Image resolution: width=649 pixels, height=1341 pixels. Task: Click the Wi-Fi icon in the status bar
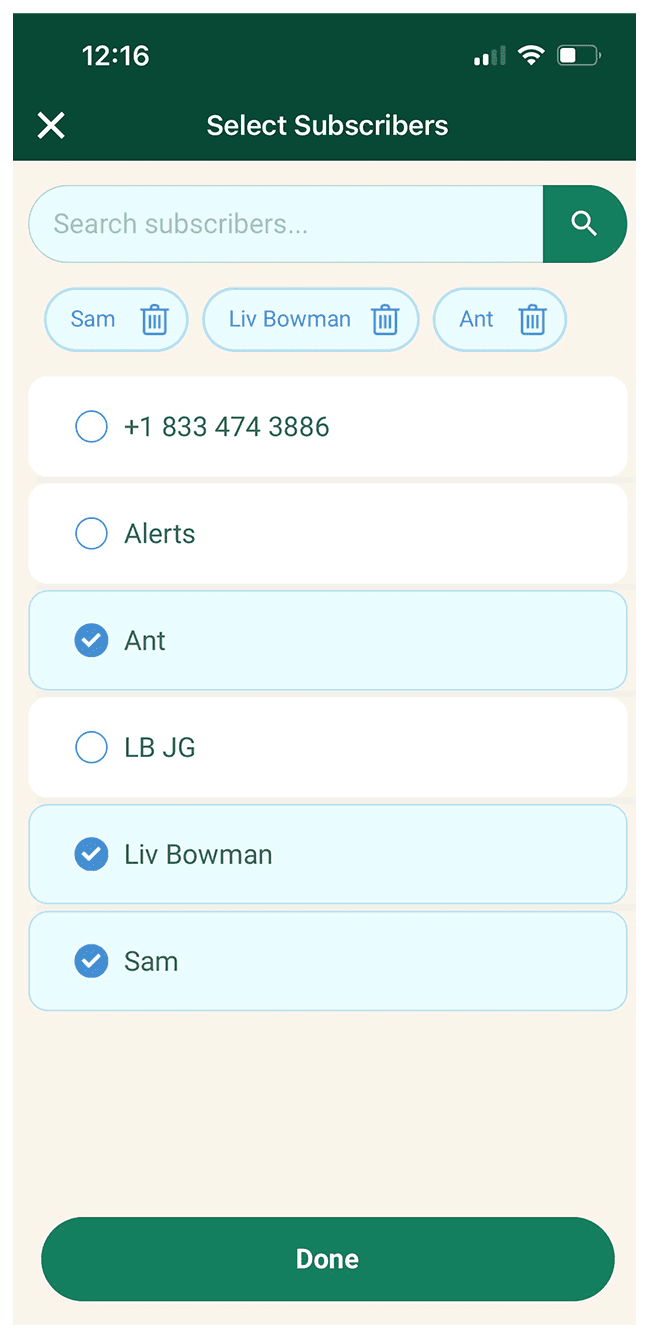coord(531,55)
